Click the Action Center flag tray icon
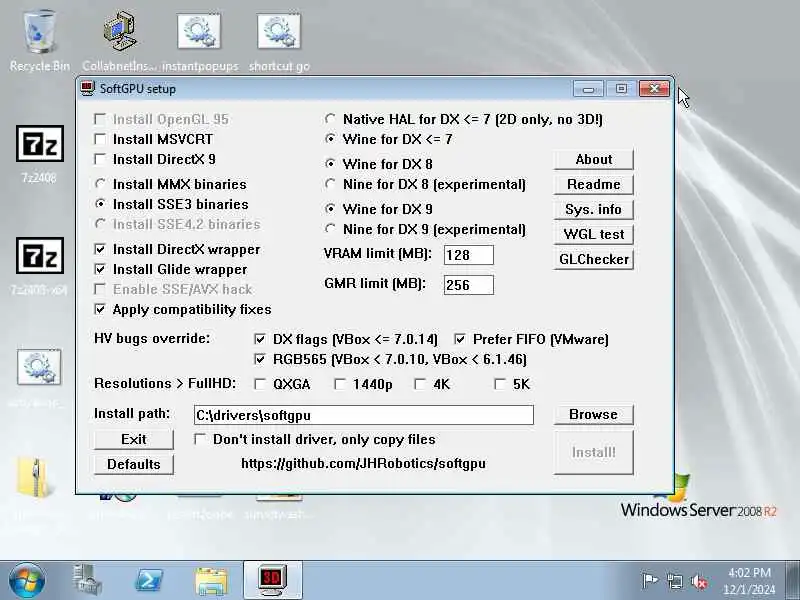The image size is (800, 600). tap(649, 581)
